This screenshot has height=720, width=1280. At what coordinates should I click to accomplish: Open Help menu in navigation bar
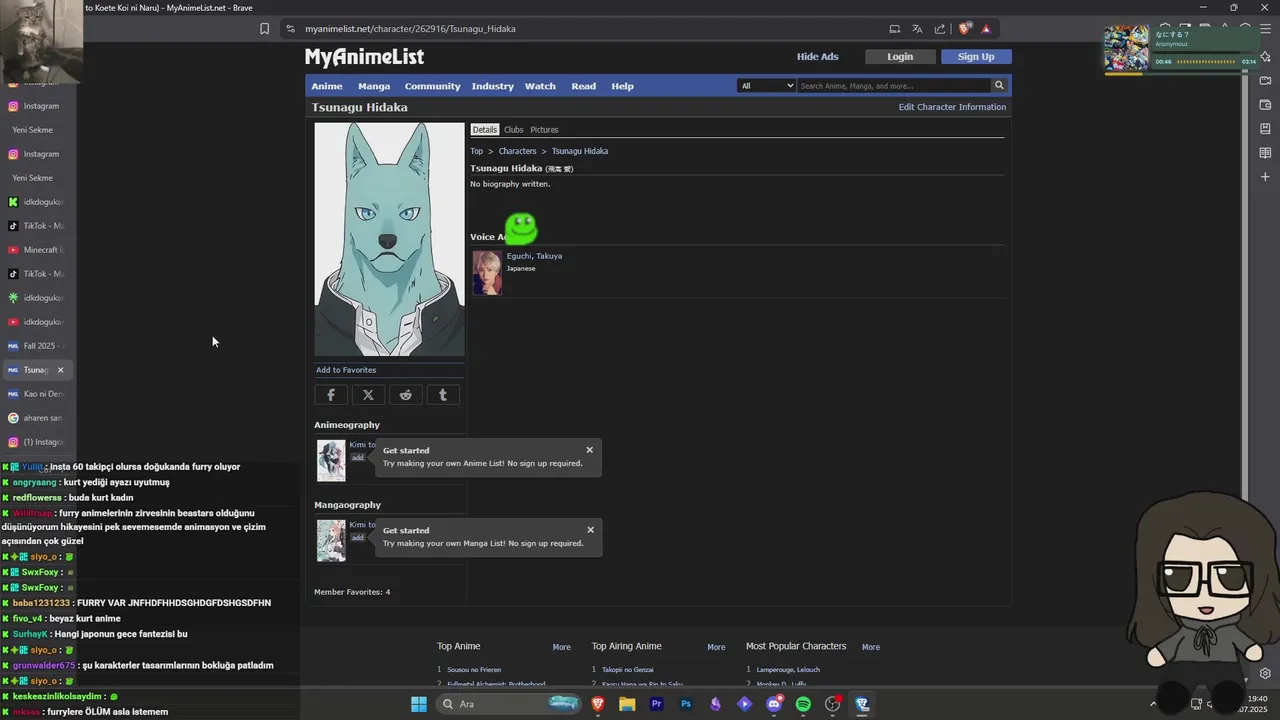[x=623, y=86]
